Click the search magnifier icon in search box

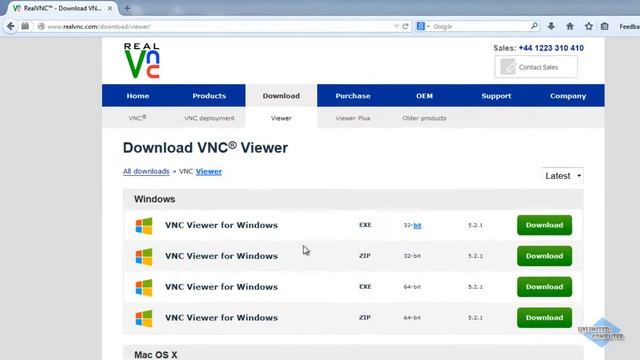tap(534, 26)
